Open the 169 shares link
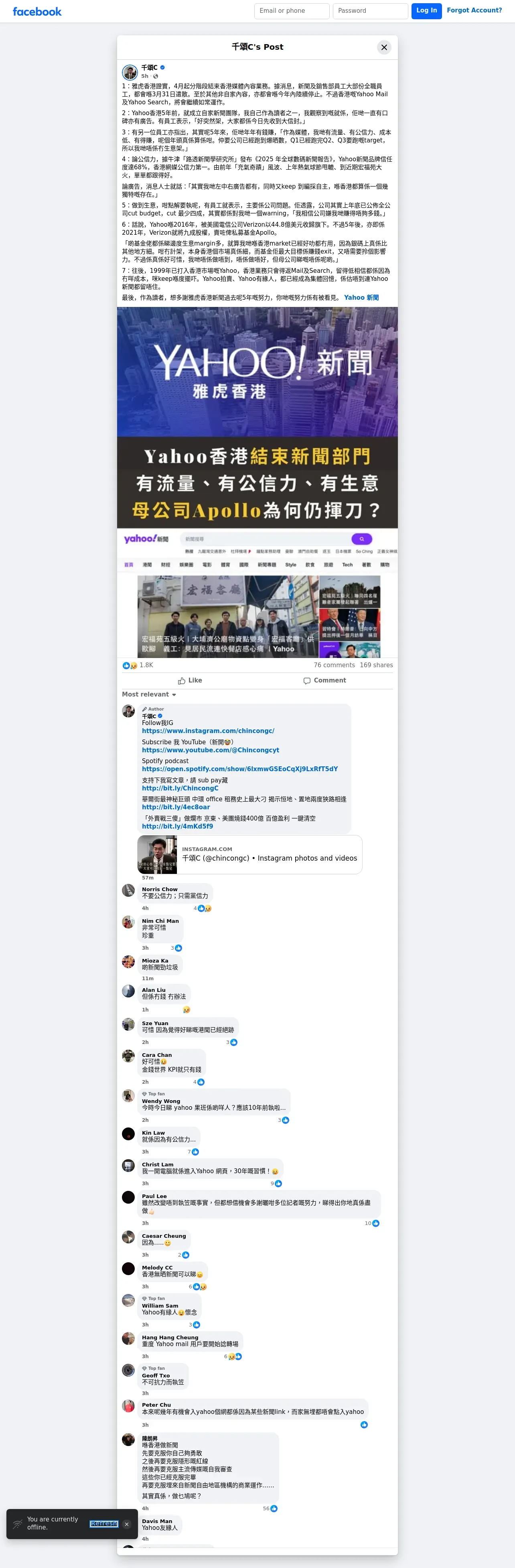The width and height of the screenshot is (515, 1568). pos(376,665)
